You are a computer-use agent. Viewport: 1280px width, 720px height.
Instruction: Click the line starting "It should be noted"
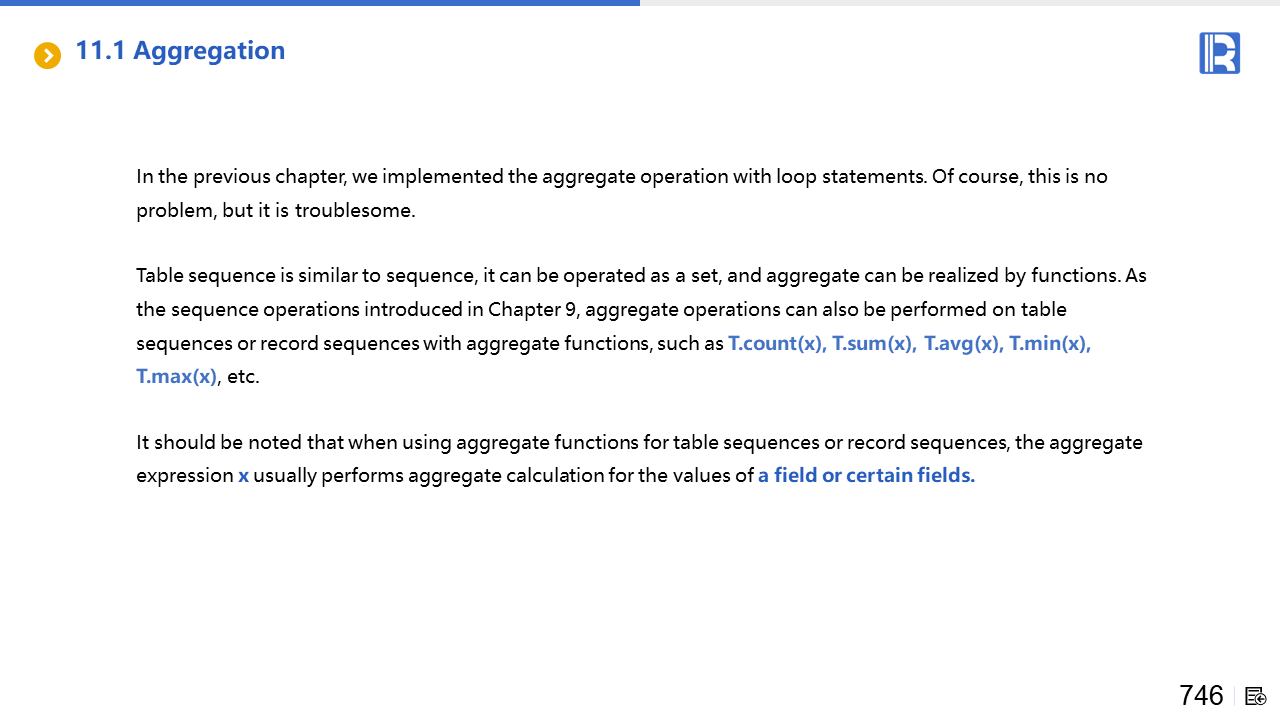[639, 442]
